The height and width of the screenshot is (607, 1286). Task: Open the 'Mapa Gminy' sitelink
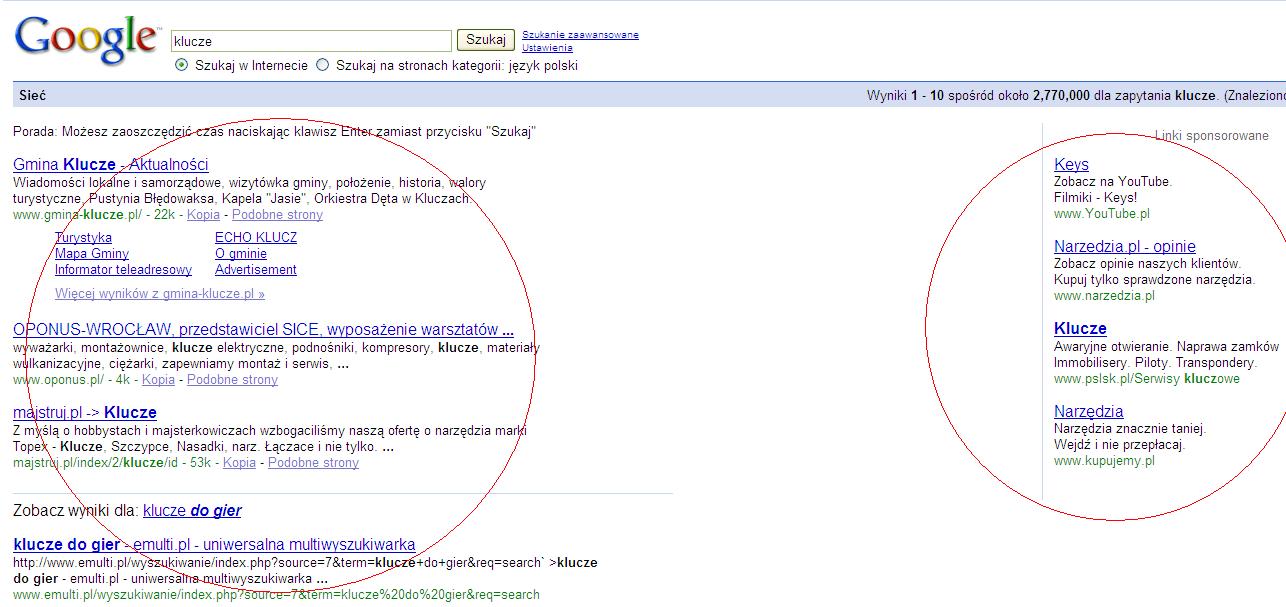(x=92, y=254)
